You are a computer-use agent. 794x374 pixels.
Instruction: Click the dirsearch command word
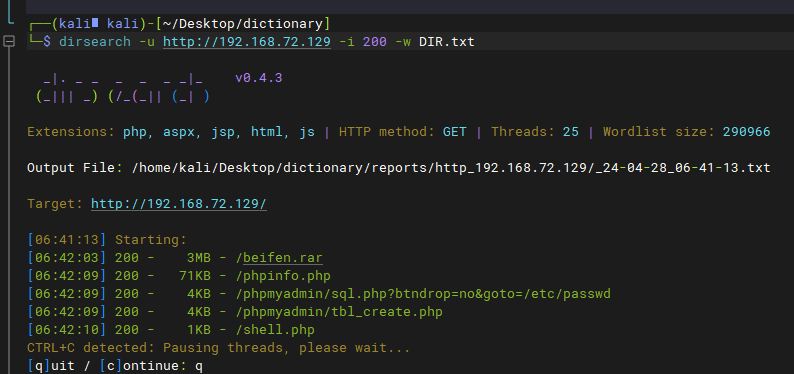pyautogui.click(x=95, y=41)
